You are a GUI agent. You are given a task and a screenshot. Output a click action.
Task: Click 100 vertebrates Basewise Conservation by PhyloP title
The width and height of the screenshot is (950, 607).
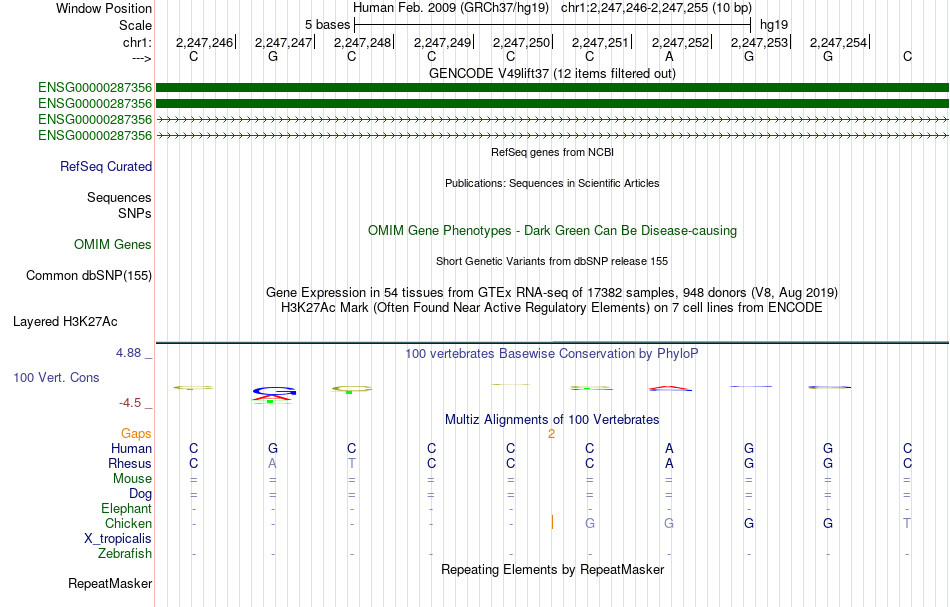(552, 354)
